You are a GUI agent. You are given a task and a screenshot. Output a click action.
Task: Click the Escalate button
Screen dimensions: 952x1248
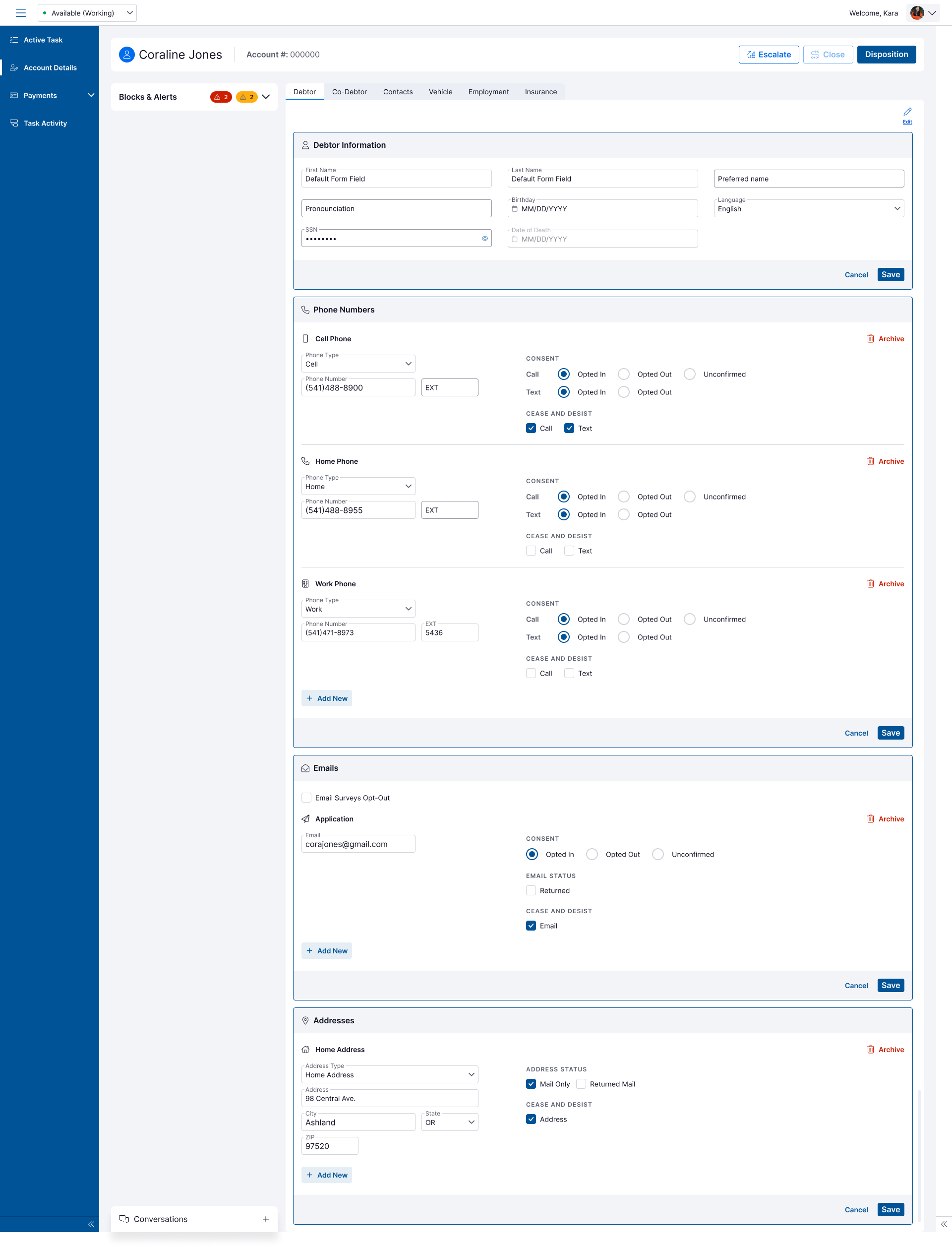pyautogui.click(x=768, y=55)
